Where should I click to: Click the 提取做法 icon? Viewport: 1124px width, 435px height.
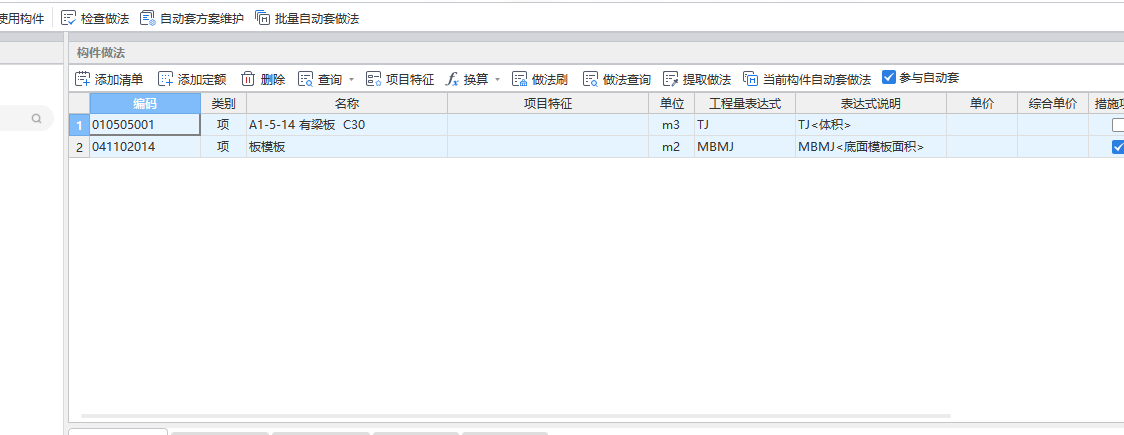click(670, 79)
